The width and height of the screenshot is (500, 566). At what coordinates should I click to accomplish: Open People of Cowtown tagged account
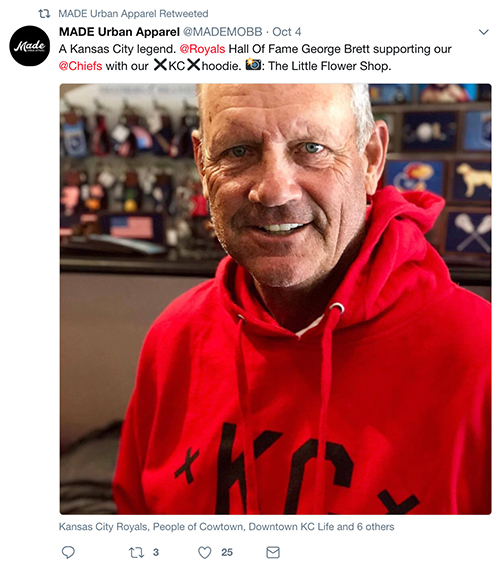click(198, 527)
